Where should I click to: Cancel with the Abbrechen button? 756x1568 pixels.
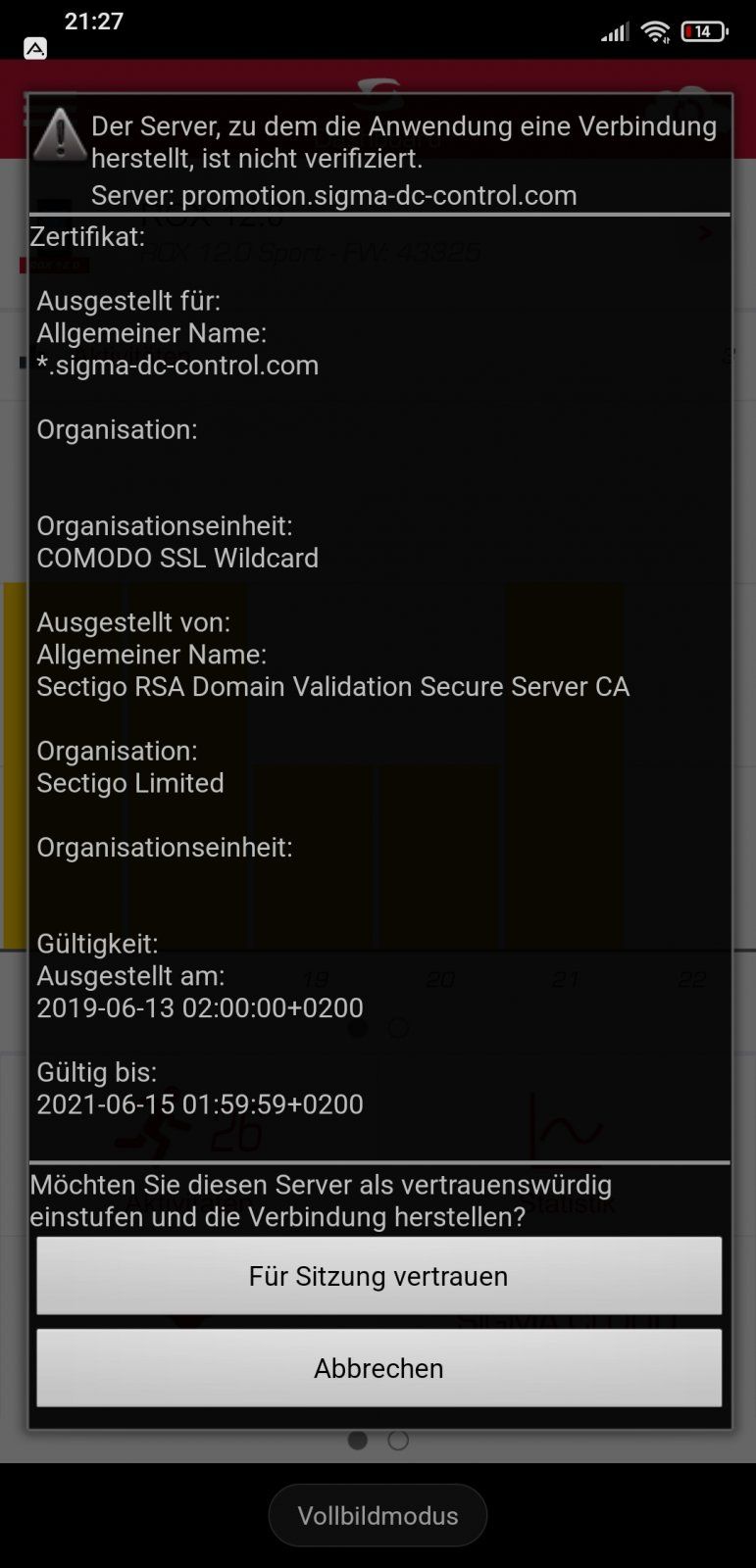point(378,1368)
